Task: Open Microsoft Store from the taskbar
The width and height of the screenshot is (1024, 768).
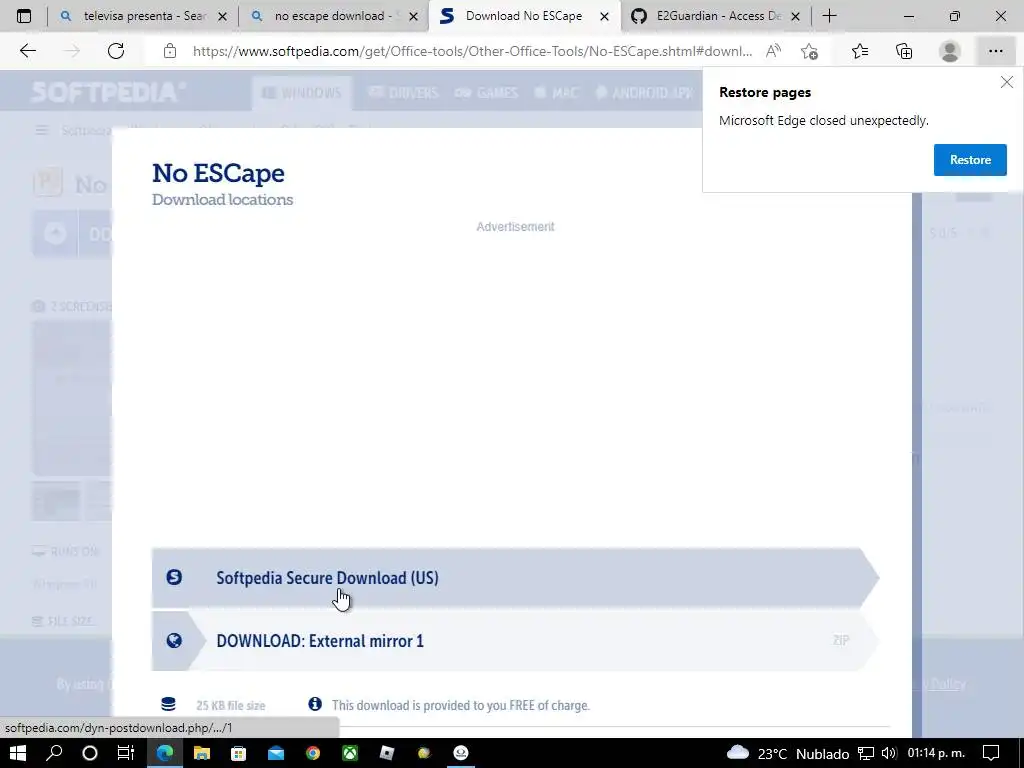Action: 238,753
